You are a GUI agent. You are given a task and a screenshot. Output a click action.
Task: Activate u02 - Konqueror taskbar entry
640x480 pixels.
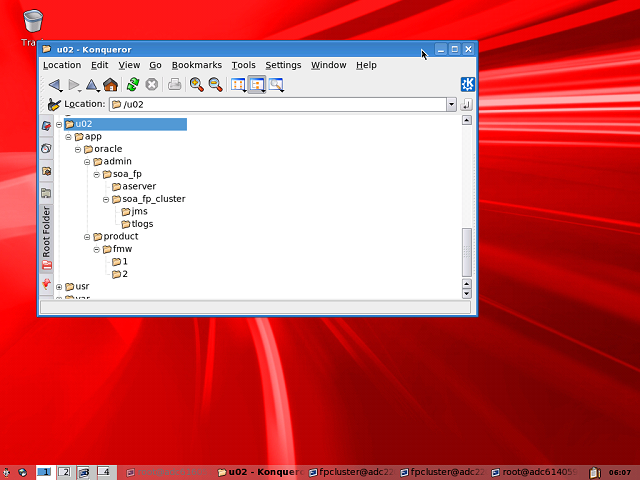pos(260,472)
